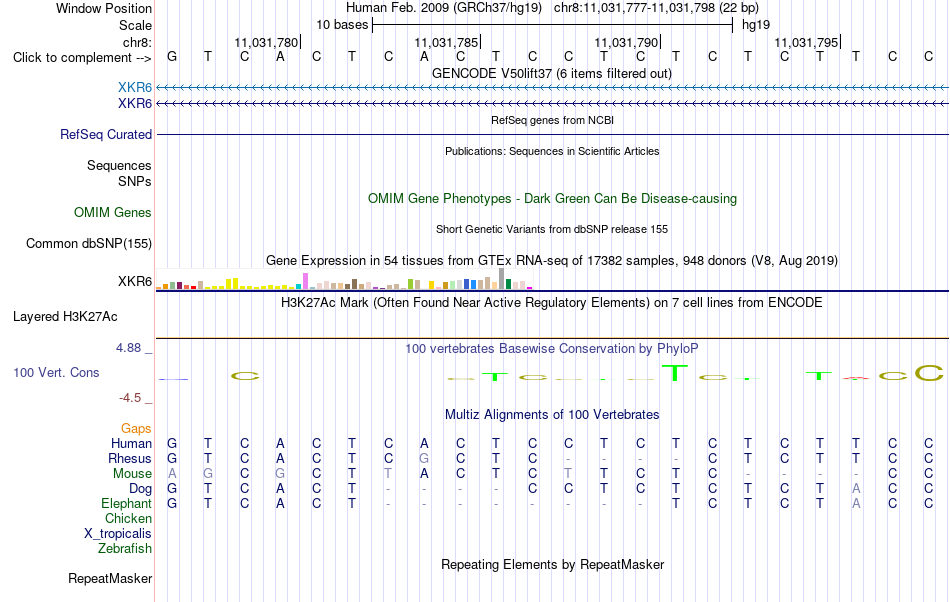Viewport: 950px width, 602px height.
Task: Open the dark blue XKR6 GENCODE transcript label
Action: (x=135, y=104)
